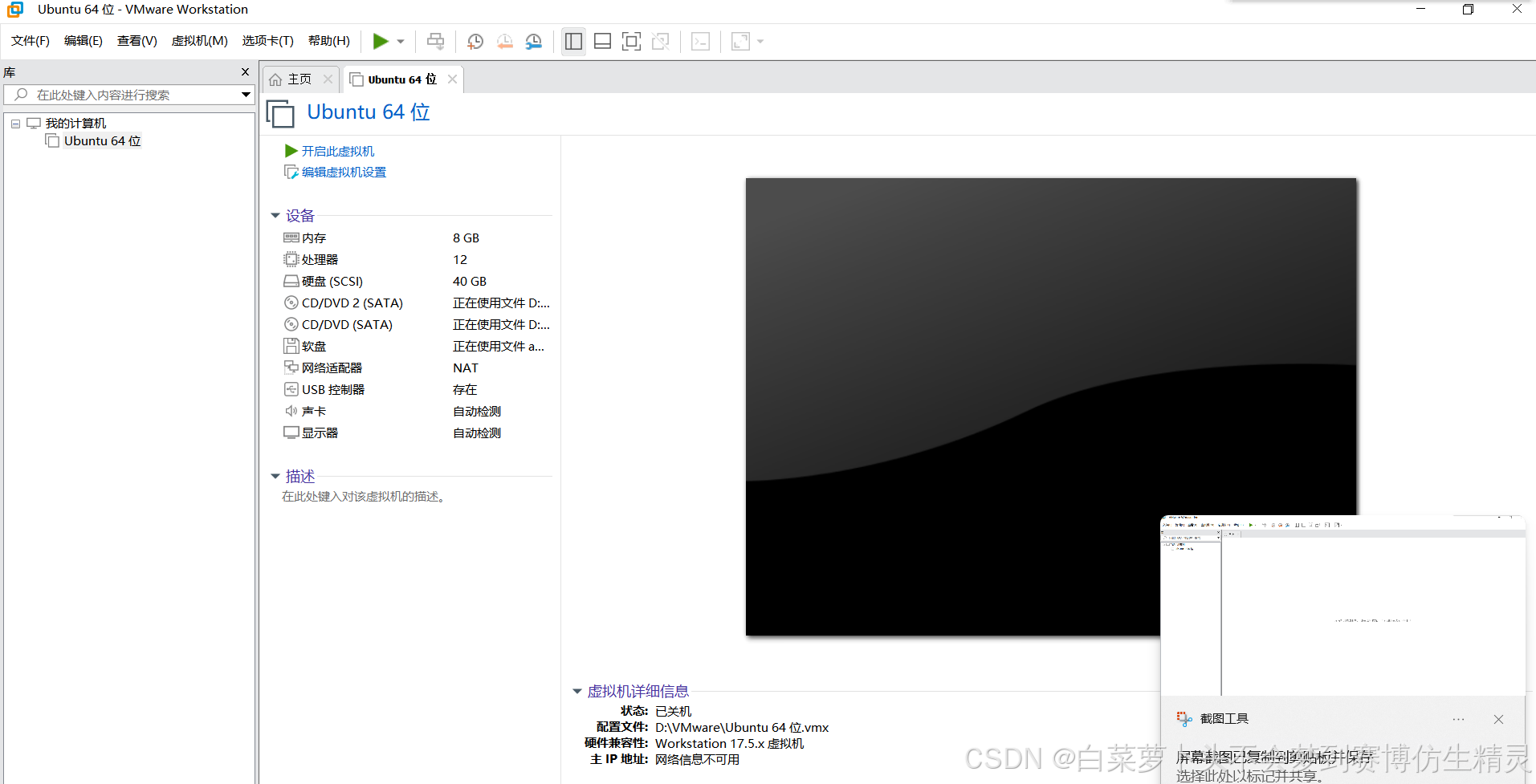Open the console view terminal icon

click(700, 41)
